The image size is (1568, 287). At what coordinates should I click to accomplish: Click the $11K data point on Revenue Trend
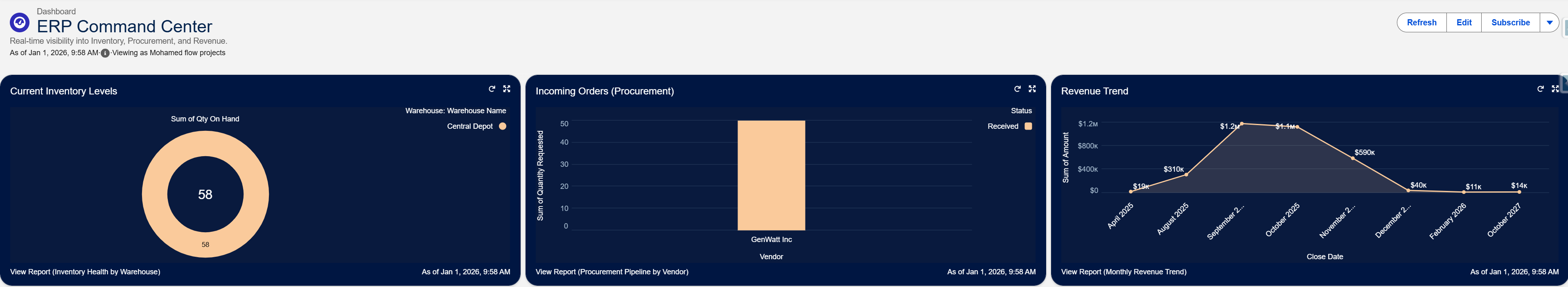click(x=1464, y=192)
